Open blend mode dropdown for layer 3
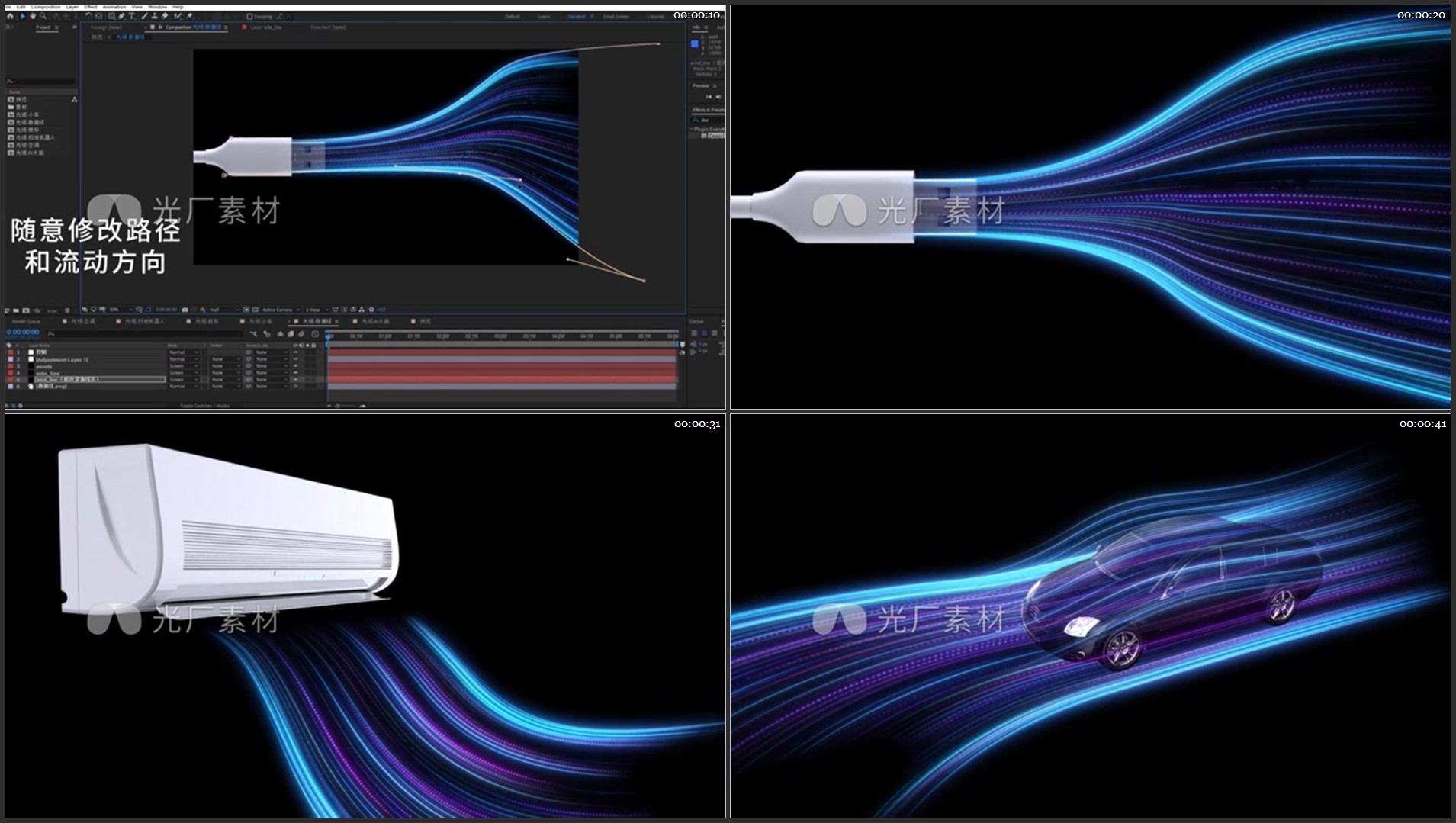This screenshot has height=823, width=1456. [183, 366]
